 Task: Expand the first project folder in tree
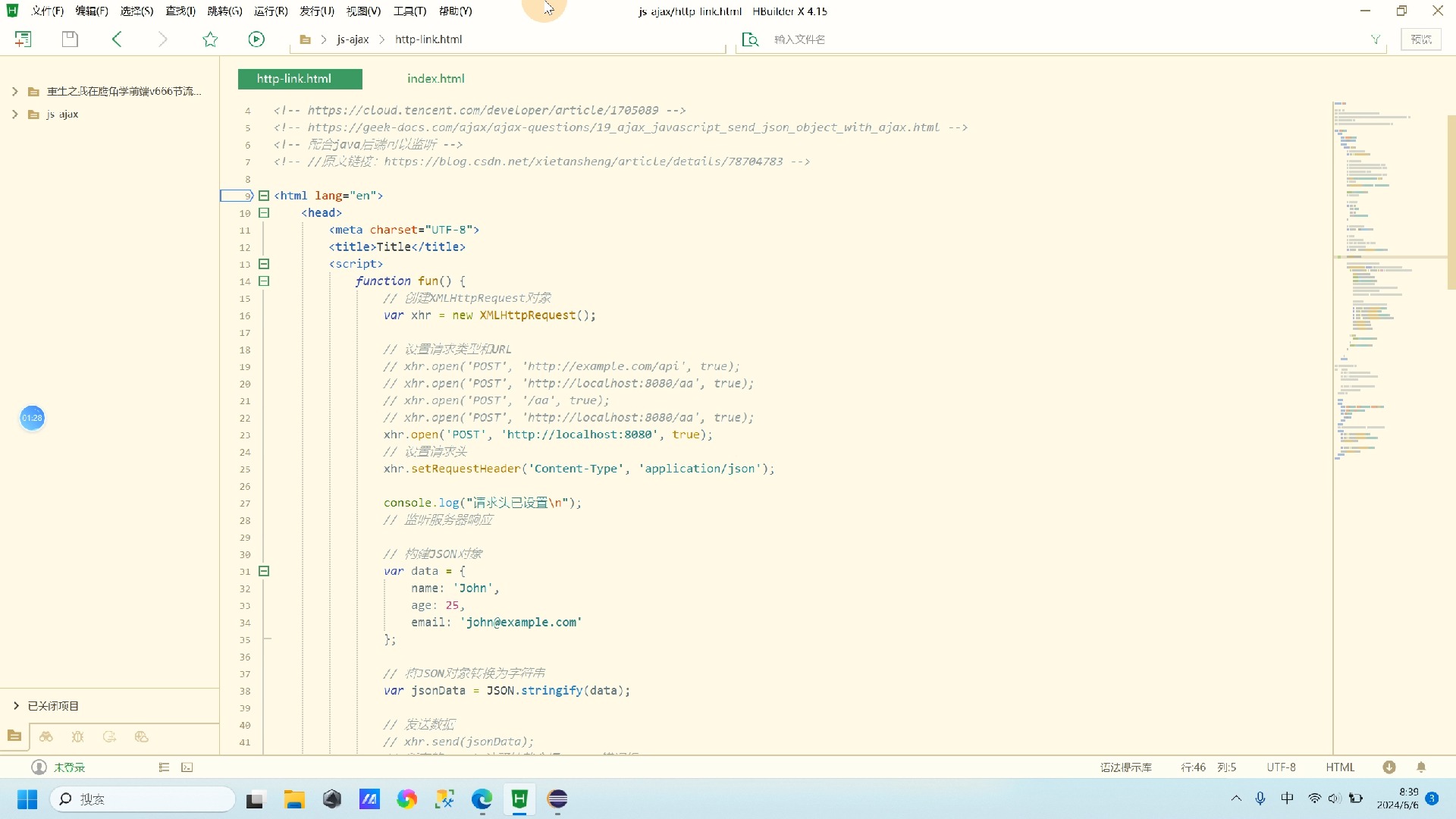click(x=15, y=91)
